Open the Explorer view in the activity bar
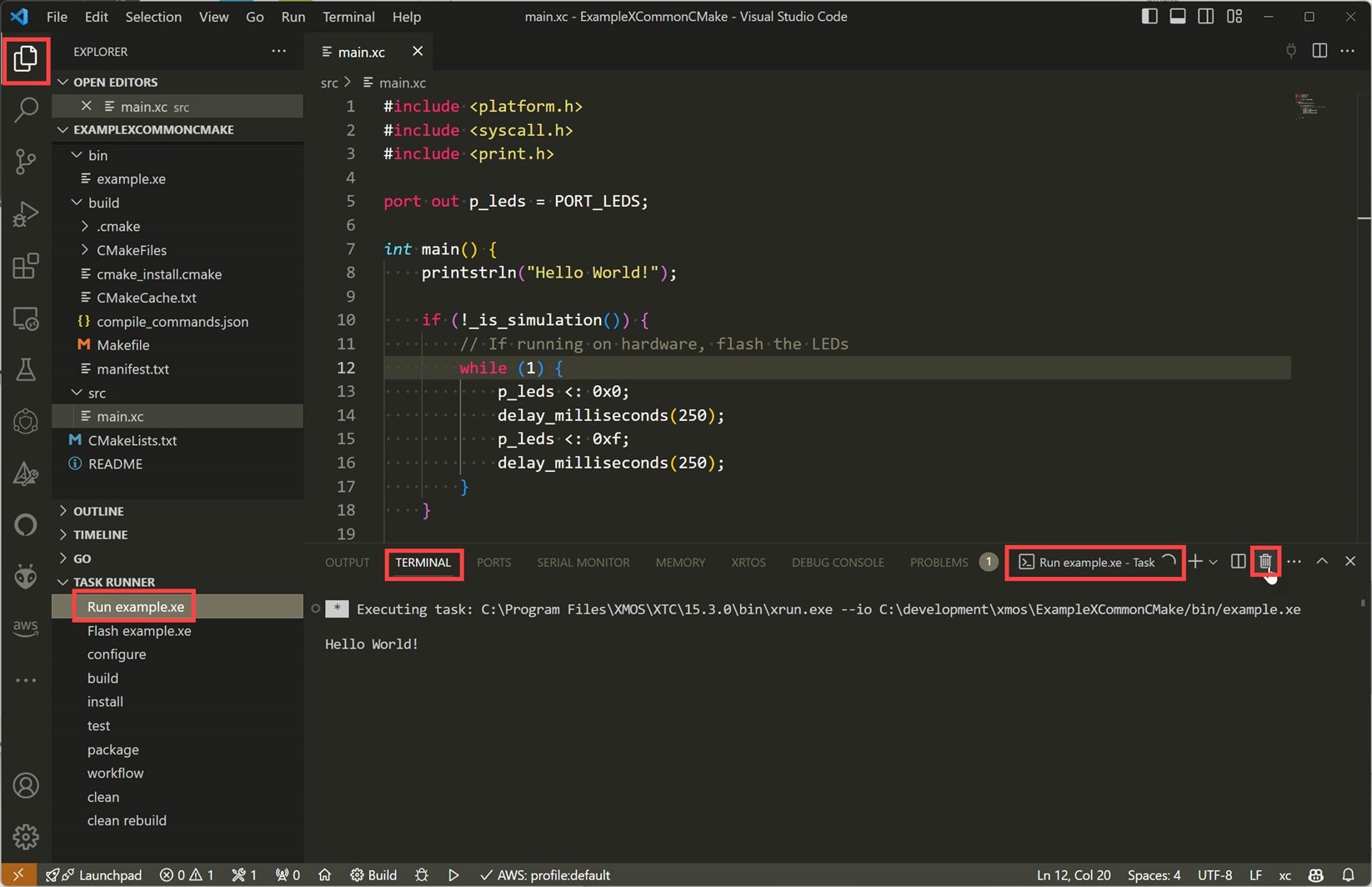Image resolution: width=1372 pixels, height=887 pixels. (26, 59)
